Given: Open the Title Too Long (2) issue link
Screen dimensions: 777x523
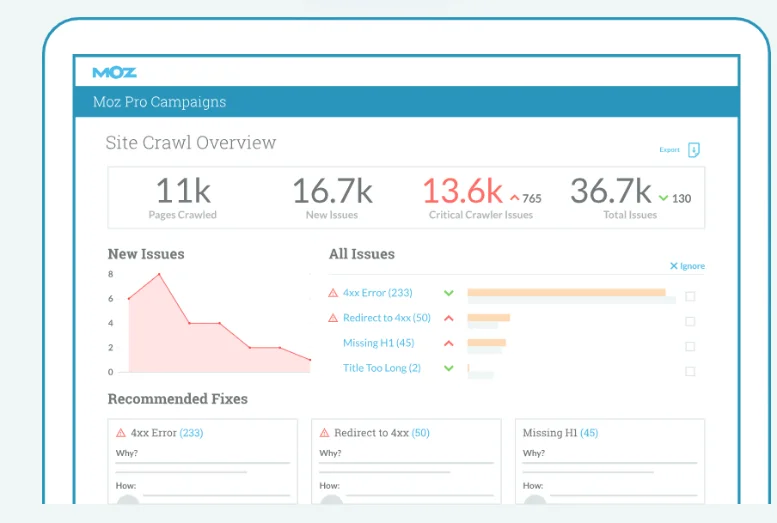Looking at the screenshot, I should tap(382, 368).
